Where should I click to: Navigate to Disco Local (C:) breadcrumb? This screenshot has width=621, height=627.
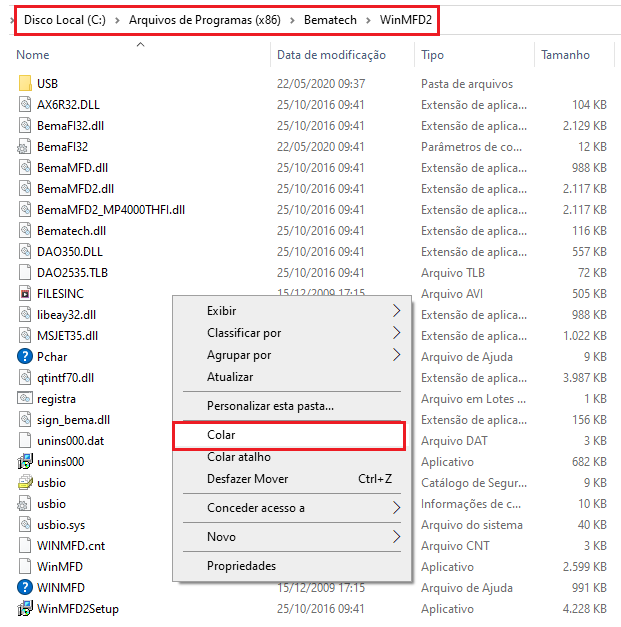(65, 20)
